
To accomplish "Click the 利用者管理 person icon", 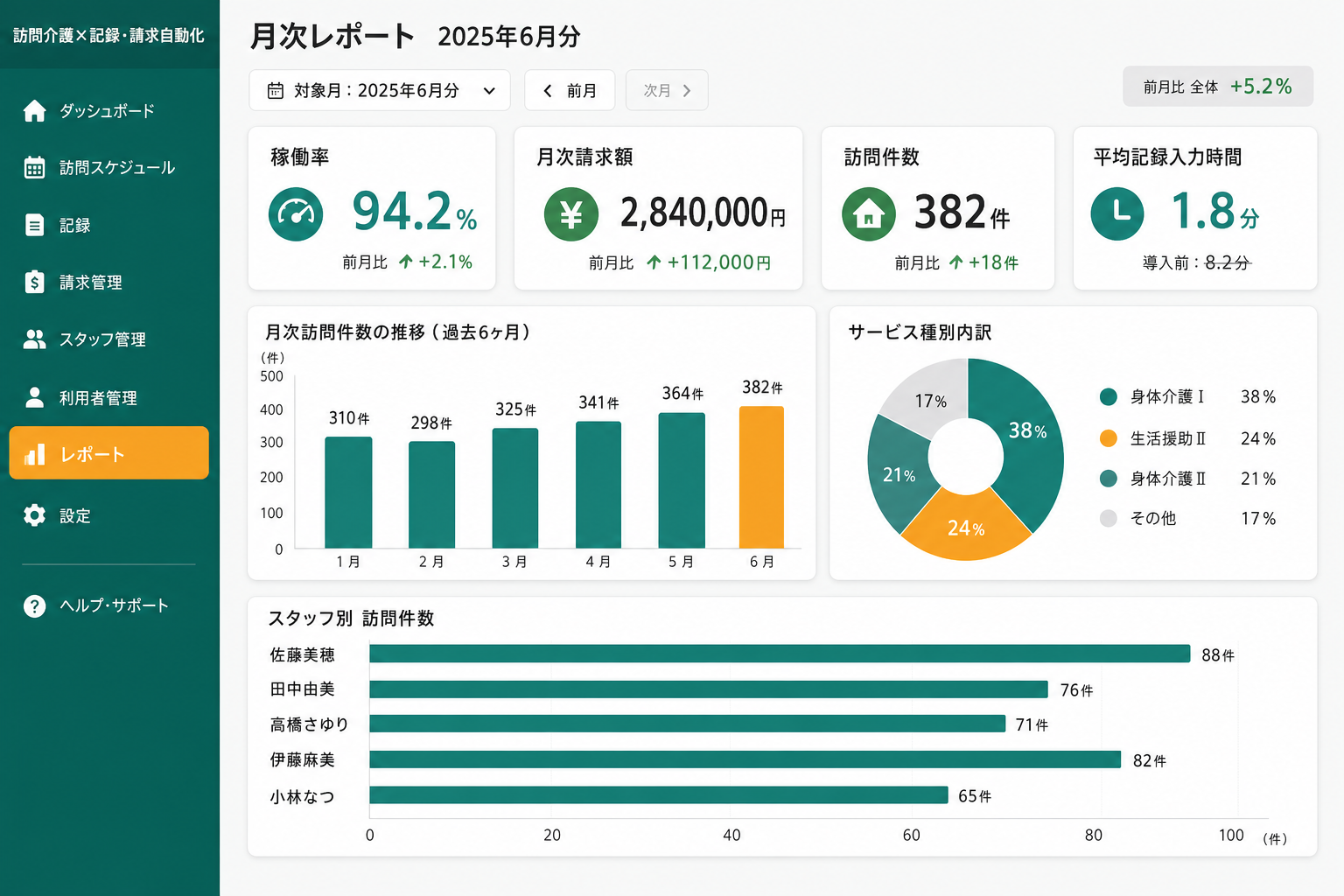I will [34, 397].
